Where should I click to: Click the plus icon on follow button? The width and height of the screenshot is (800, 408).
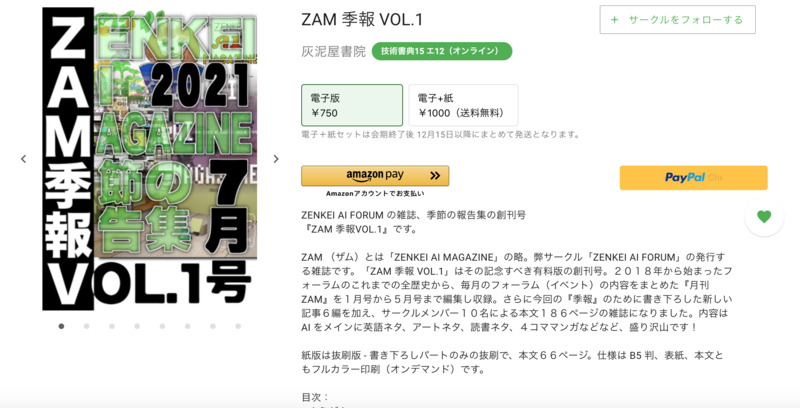[x=614, y=20]
